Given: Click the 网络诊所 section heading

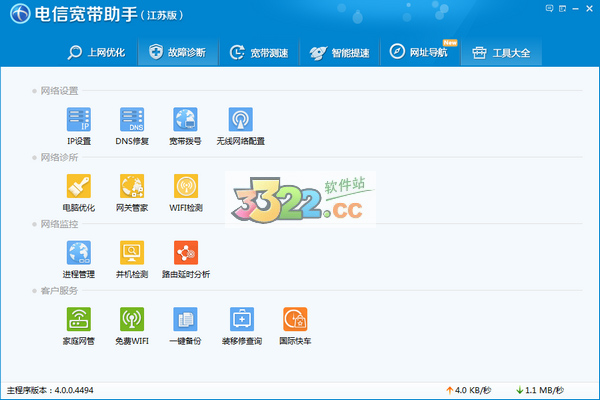Looking at the screenshot, I should (x=59, y=157).
